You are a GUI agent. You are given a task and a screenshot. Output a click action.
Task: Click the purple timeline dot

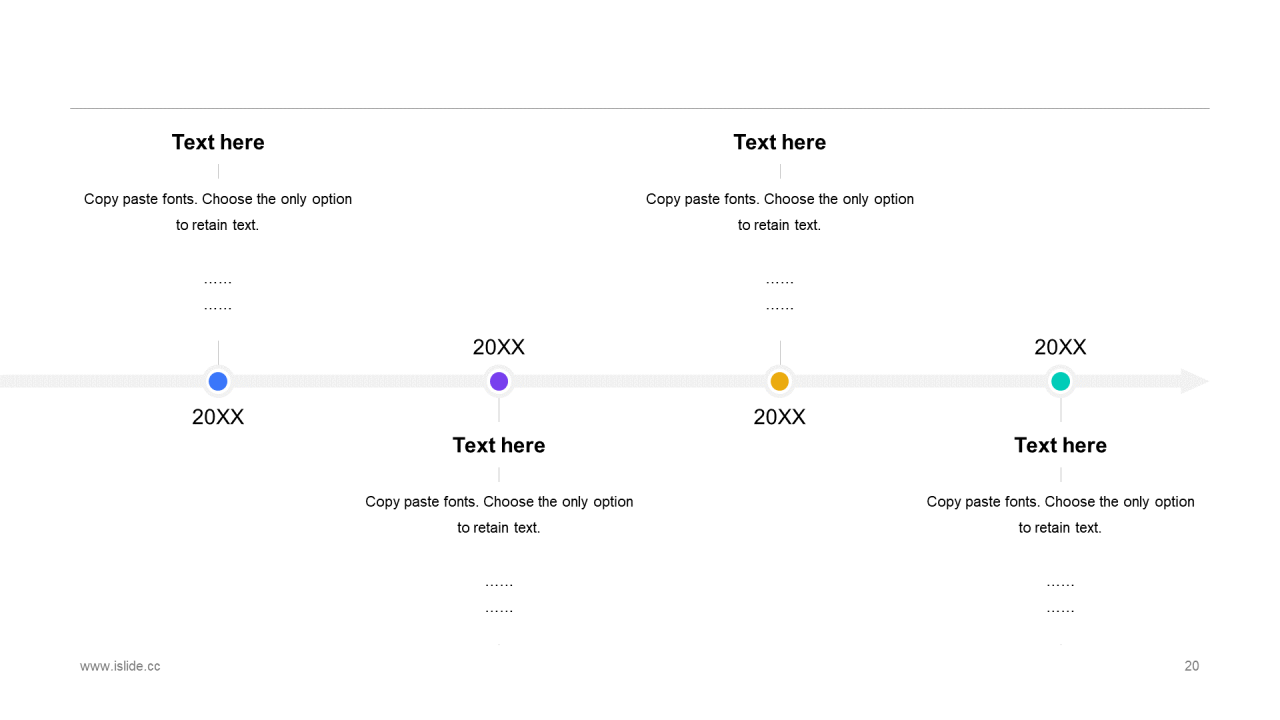click(499, 381)
